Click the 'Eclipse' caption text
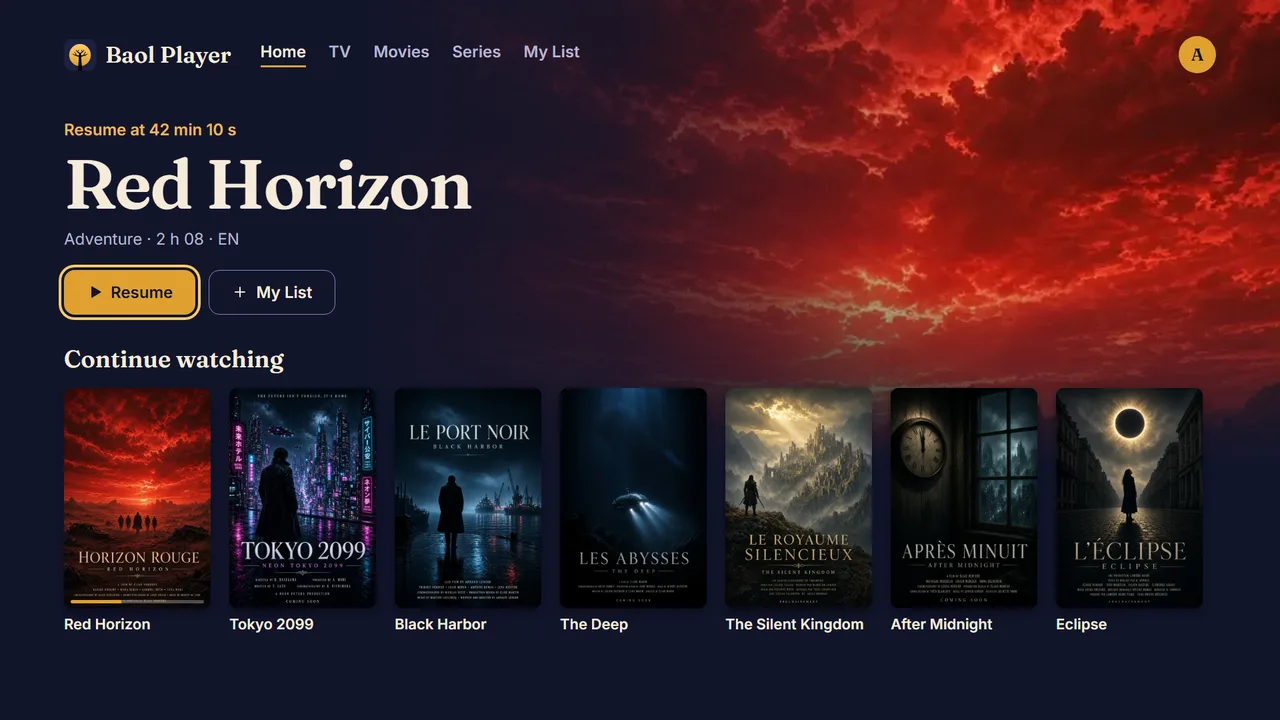 click(x=1081, y=624)
